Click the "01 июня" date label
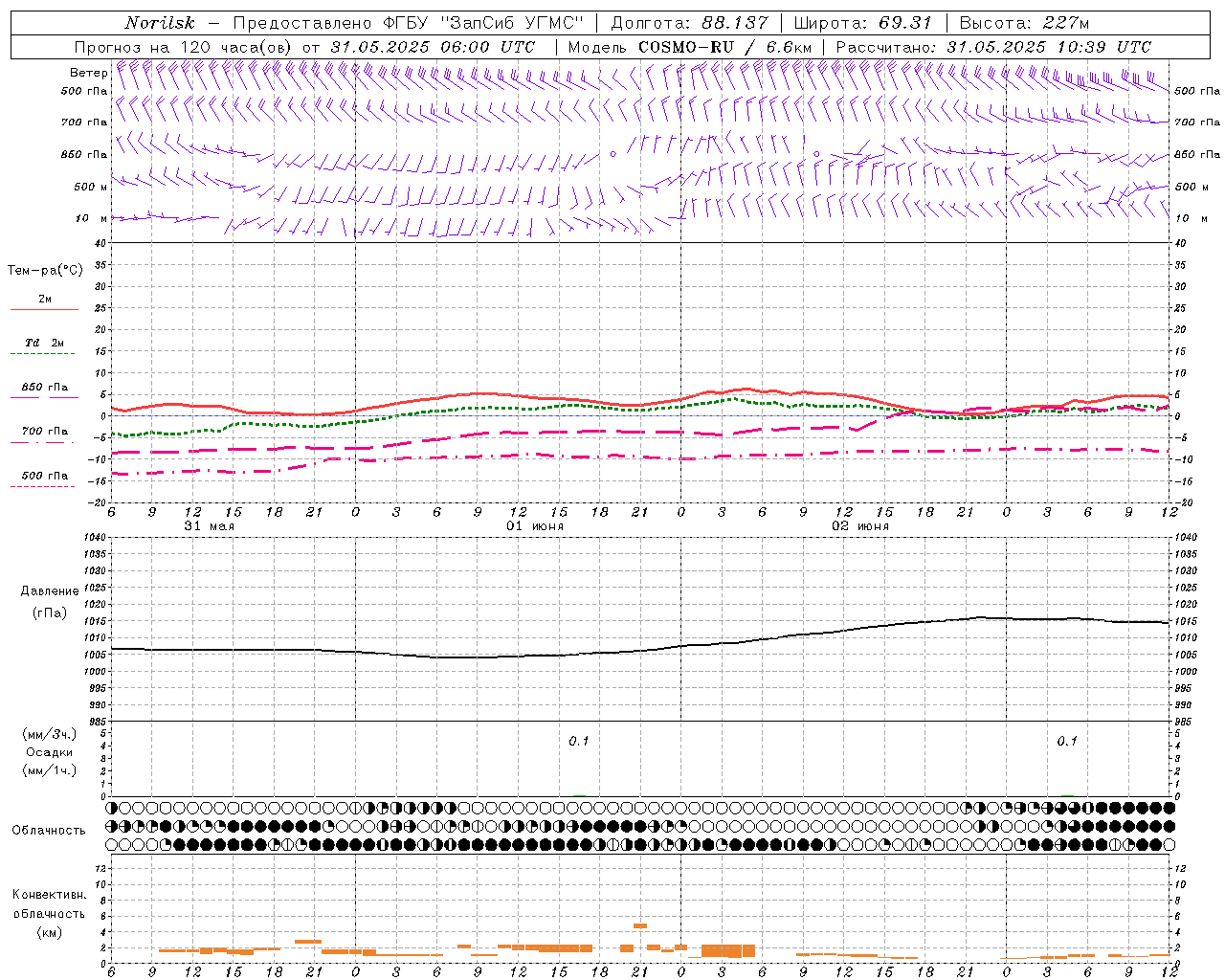This screenshot has width=1225, height=980. tap(535, 526)
